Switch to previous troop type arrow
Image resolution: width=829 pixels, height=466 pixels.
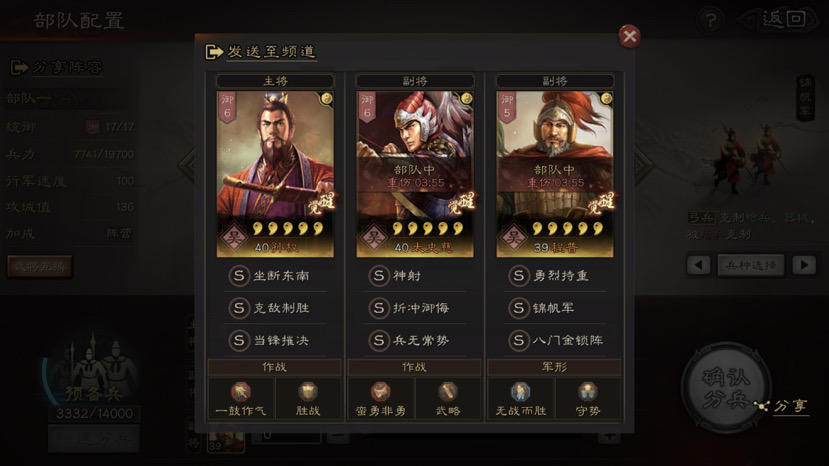pos(698,265)
